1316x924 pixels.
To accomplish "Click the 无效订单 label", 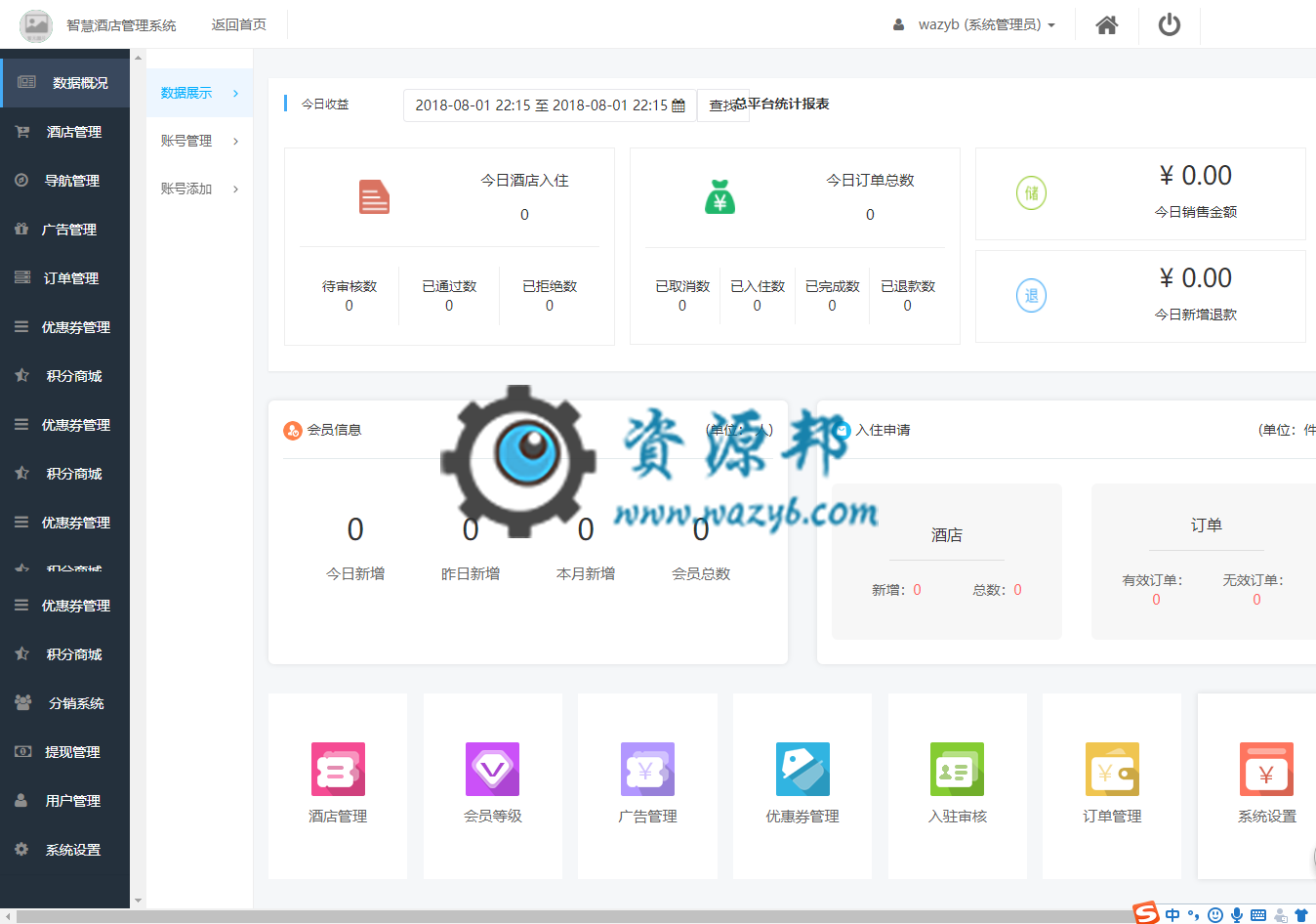I will (x=1254, y=580).
